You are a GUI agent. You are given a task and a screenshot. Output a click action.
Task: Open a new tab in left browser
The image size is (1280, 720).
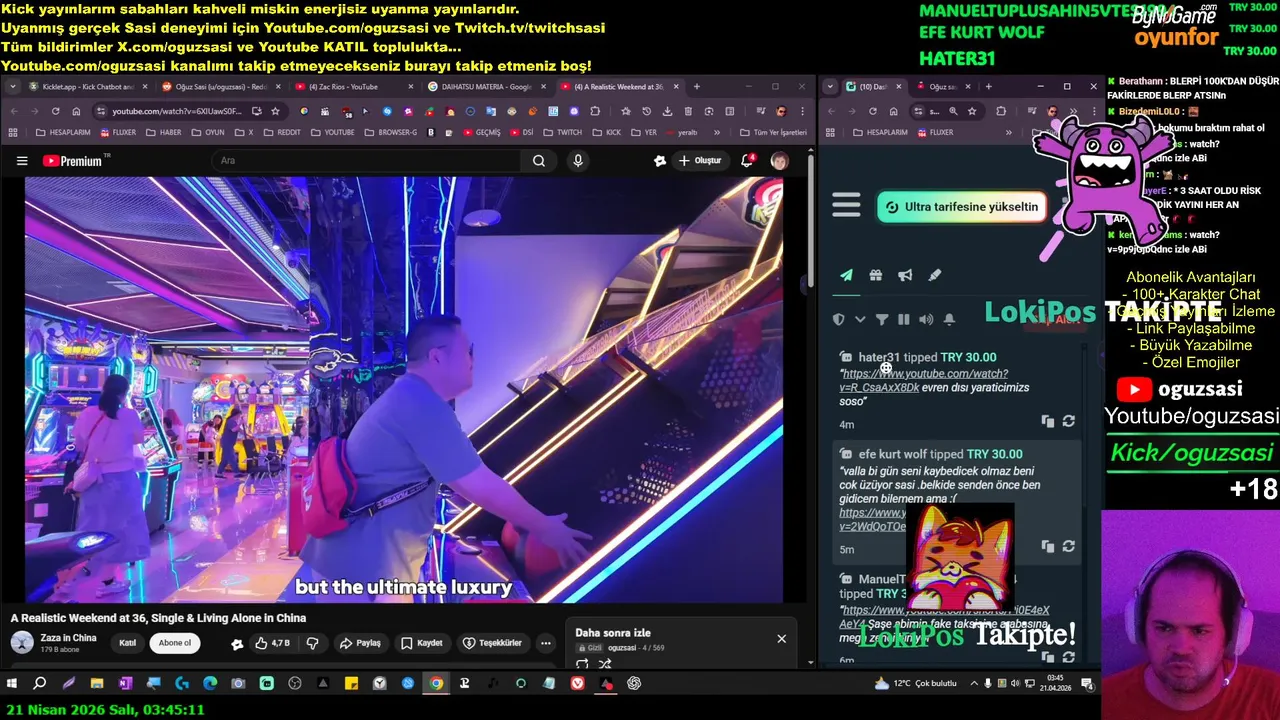[x=697, y=87]
